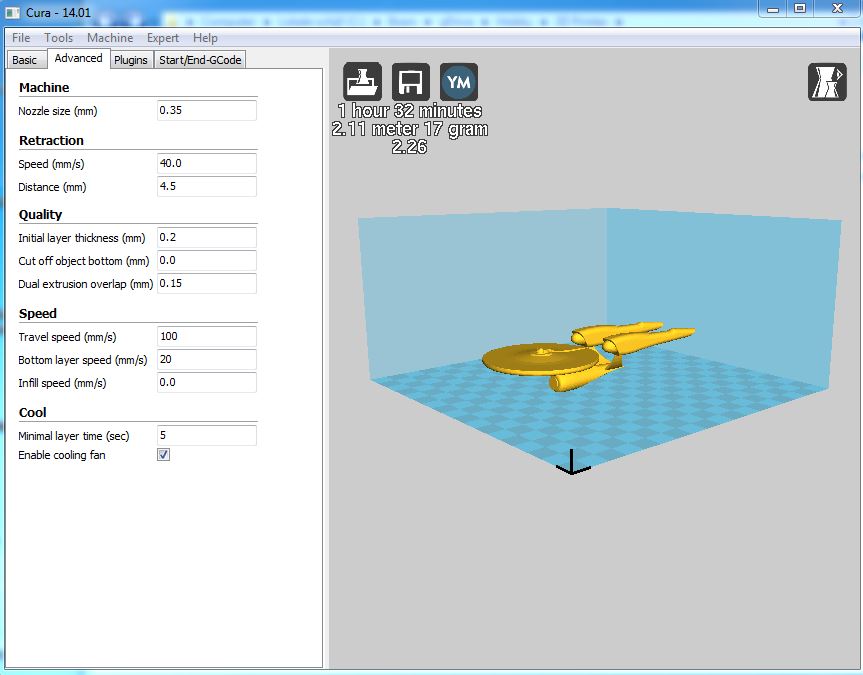This screenshot has width=863, height=675.
Task: Switch to the Start/End-GCode tab
Action: [200, 60]
